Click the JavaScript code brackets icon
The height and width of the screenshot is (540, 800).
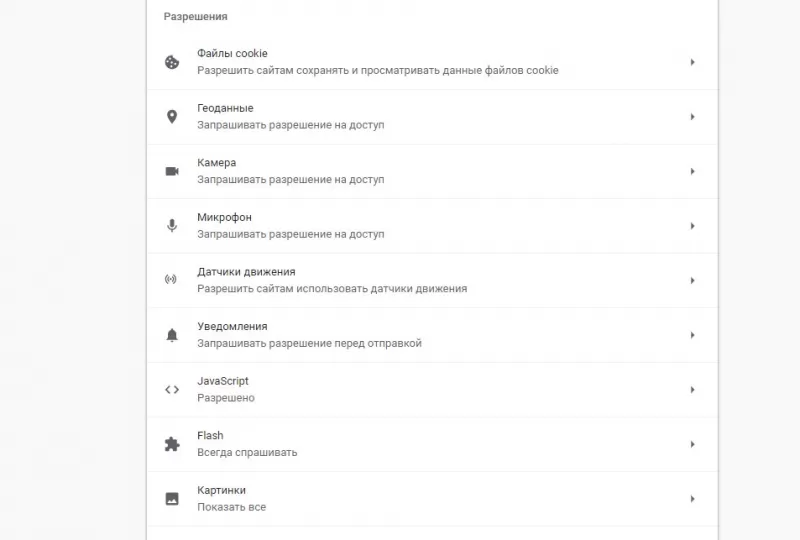[171, 389]
